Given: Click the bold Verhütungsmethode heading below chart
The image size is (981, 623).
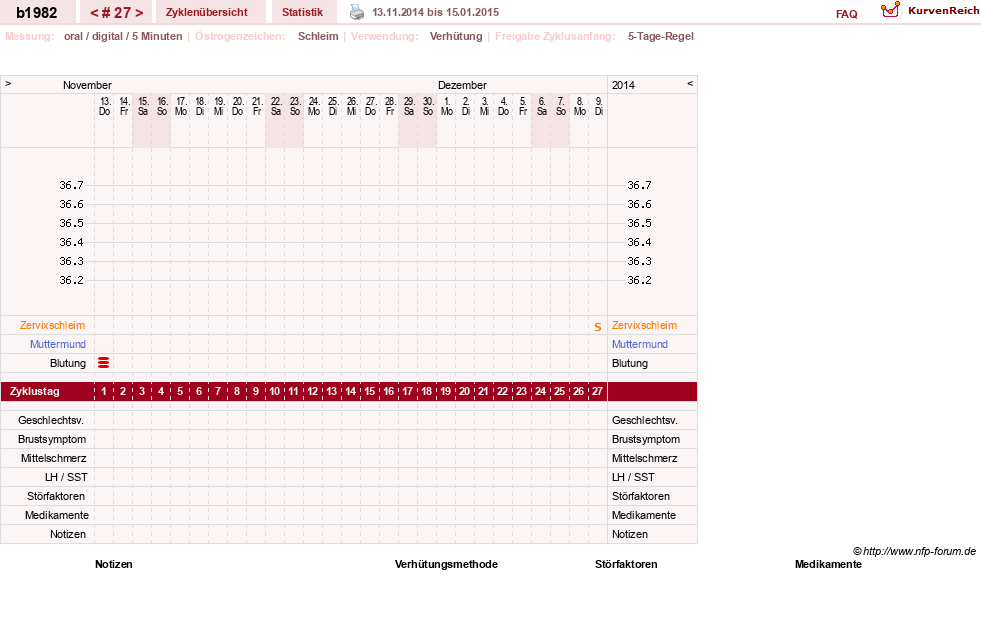Looking at the screenshot, I should pos(446,564).
